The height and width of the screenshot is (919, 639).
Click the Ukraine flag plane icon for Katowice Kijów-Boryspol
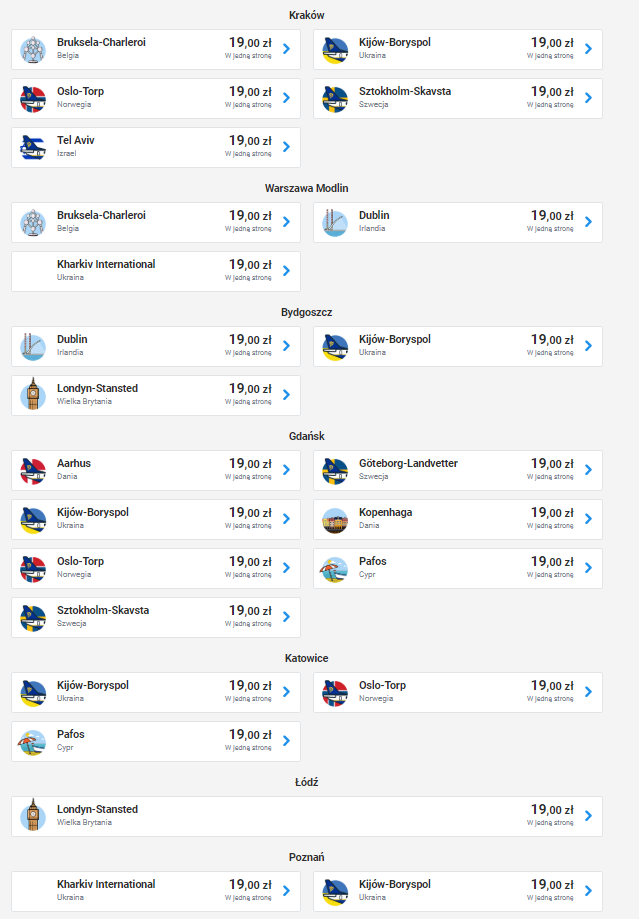click(33, 693)
